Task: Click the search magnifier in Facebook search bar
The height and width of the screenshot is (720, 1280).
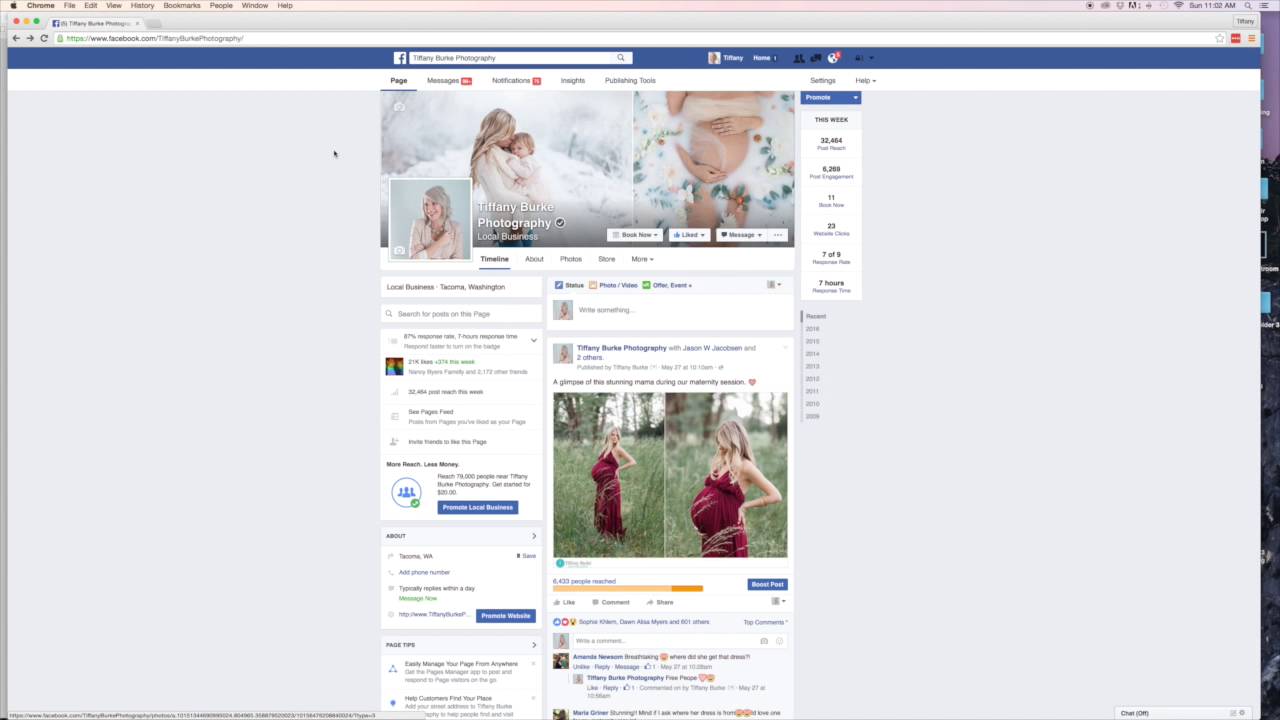Action: pyautogui.click(x=620, y=58)
